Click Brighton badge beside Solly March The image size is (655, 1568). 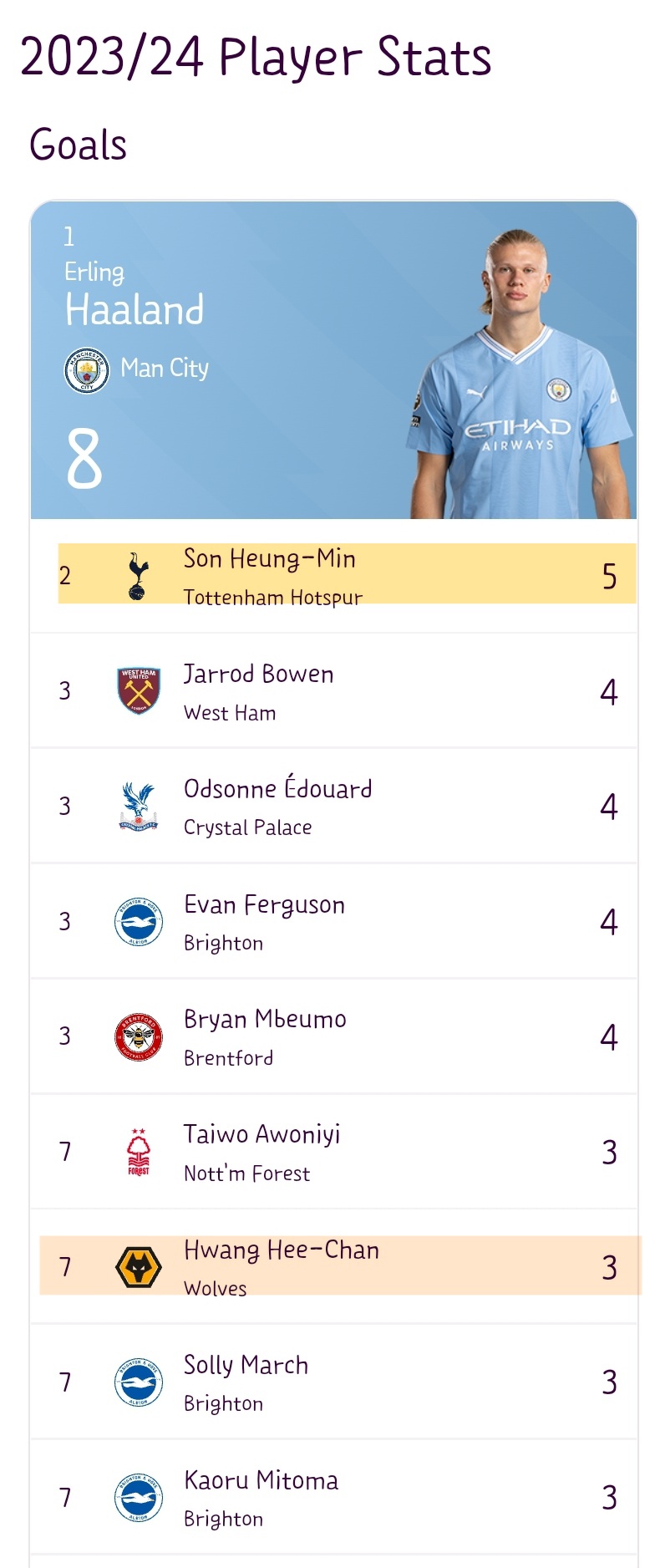(x=138, y=1382)
